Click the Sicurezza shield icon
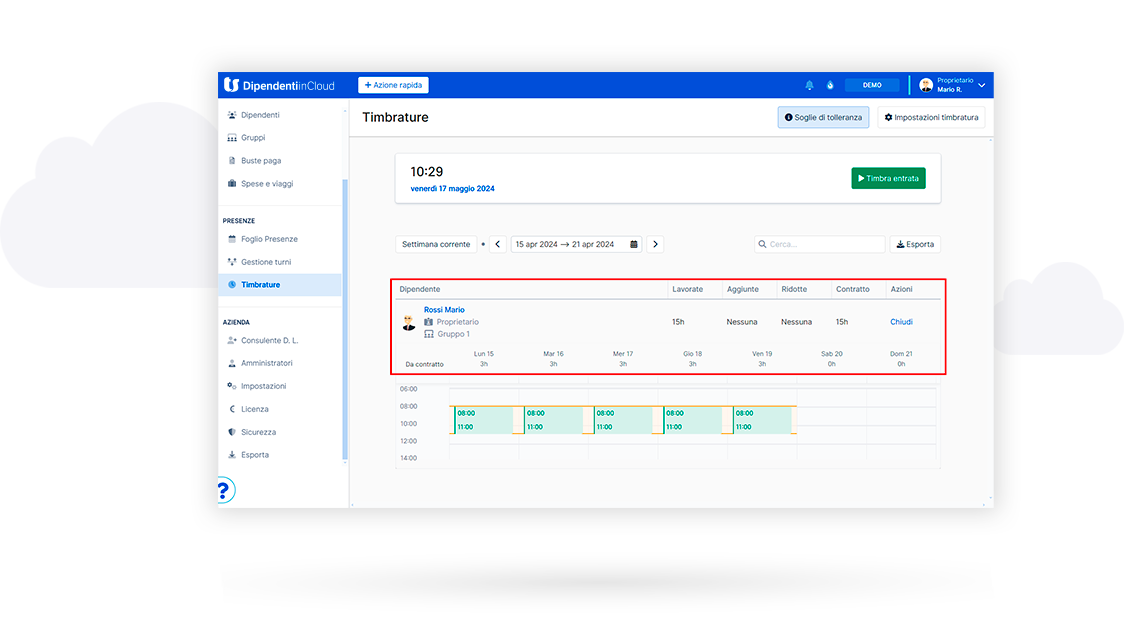The height and width of the screenshot is (619, 1124). (x=232, y=432)
